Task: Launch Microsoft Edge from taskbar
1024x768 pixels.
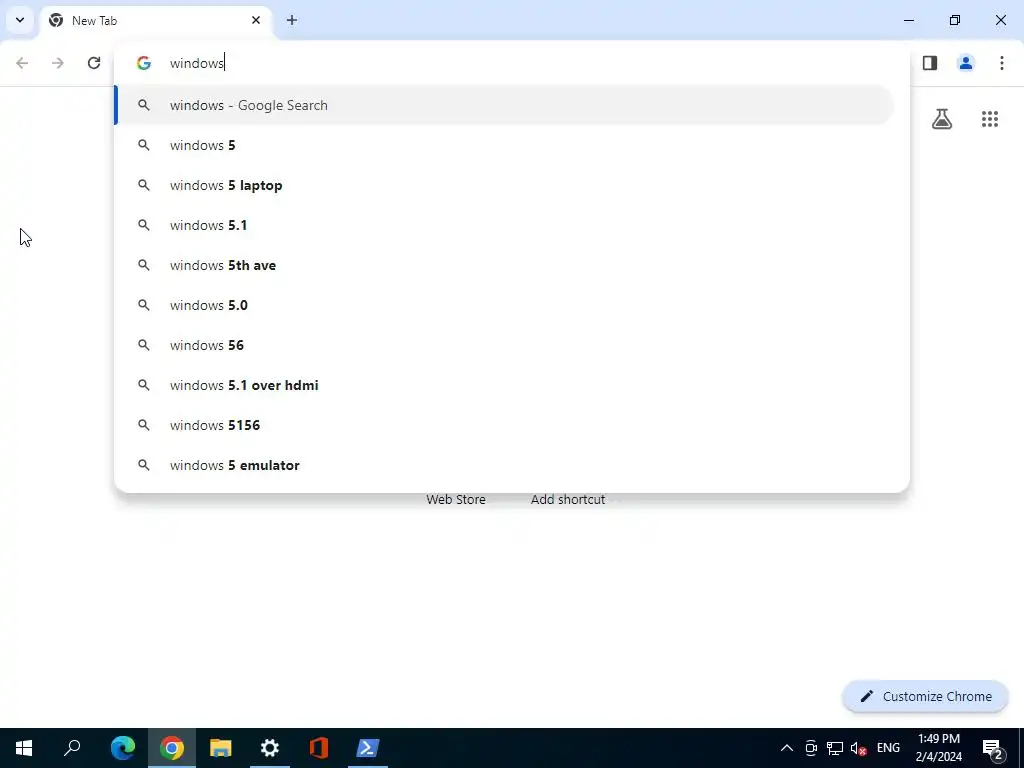Action: (122, 748)
